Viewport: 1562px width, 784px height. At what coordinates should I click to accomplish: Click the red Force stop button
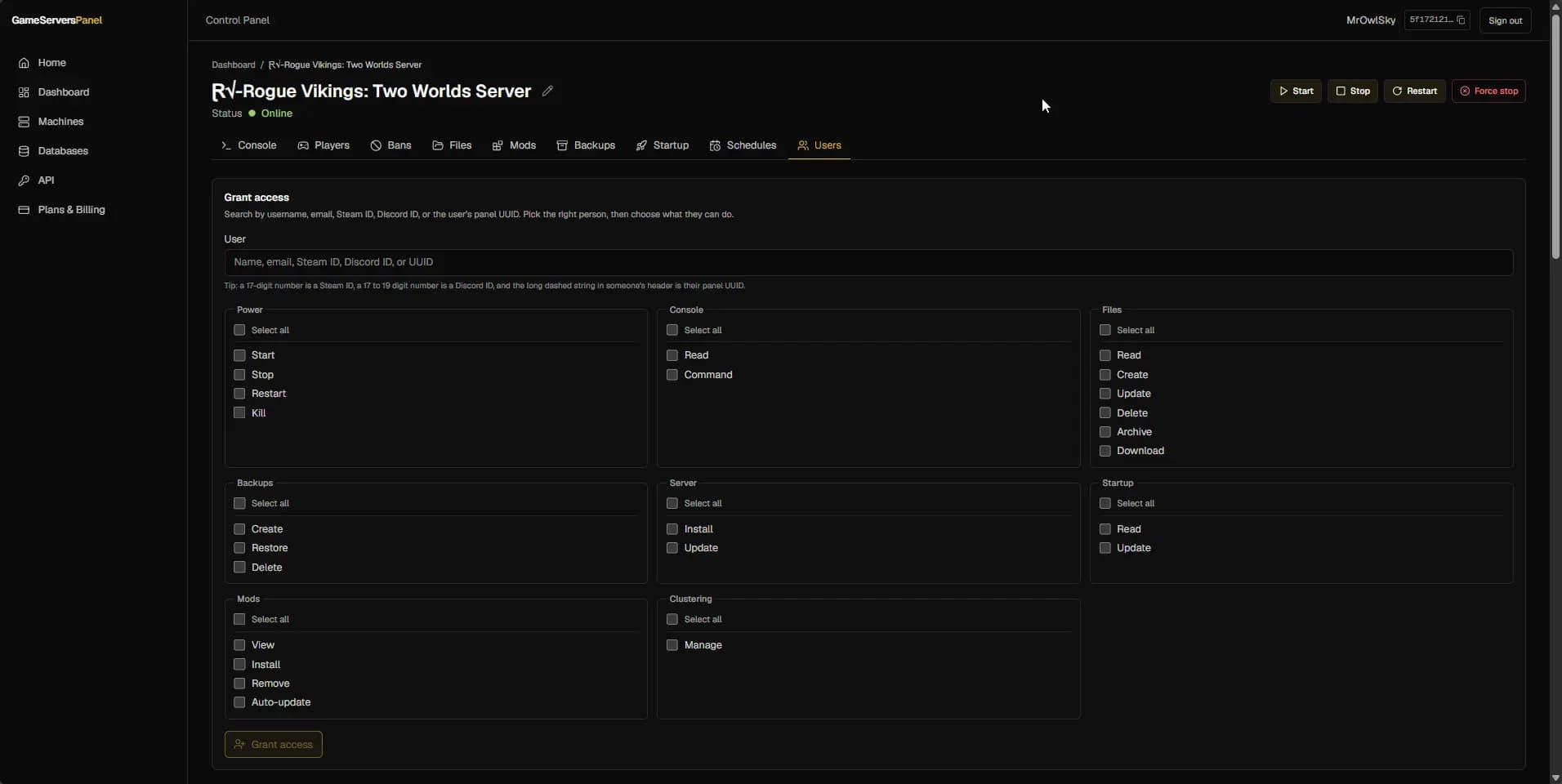point(1488,91)
